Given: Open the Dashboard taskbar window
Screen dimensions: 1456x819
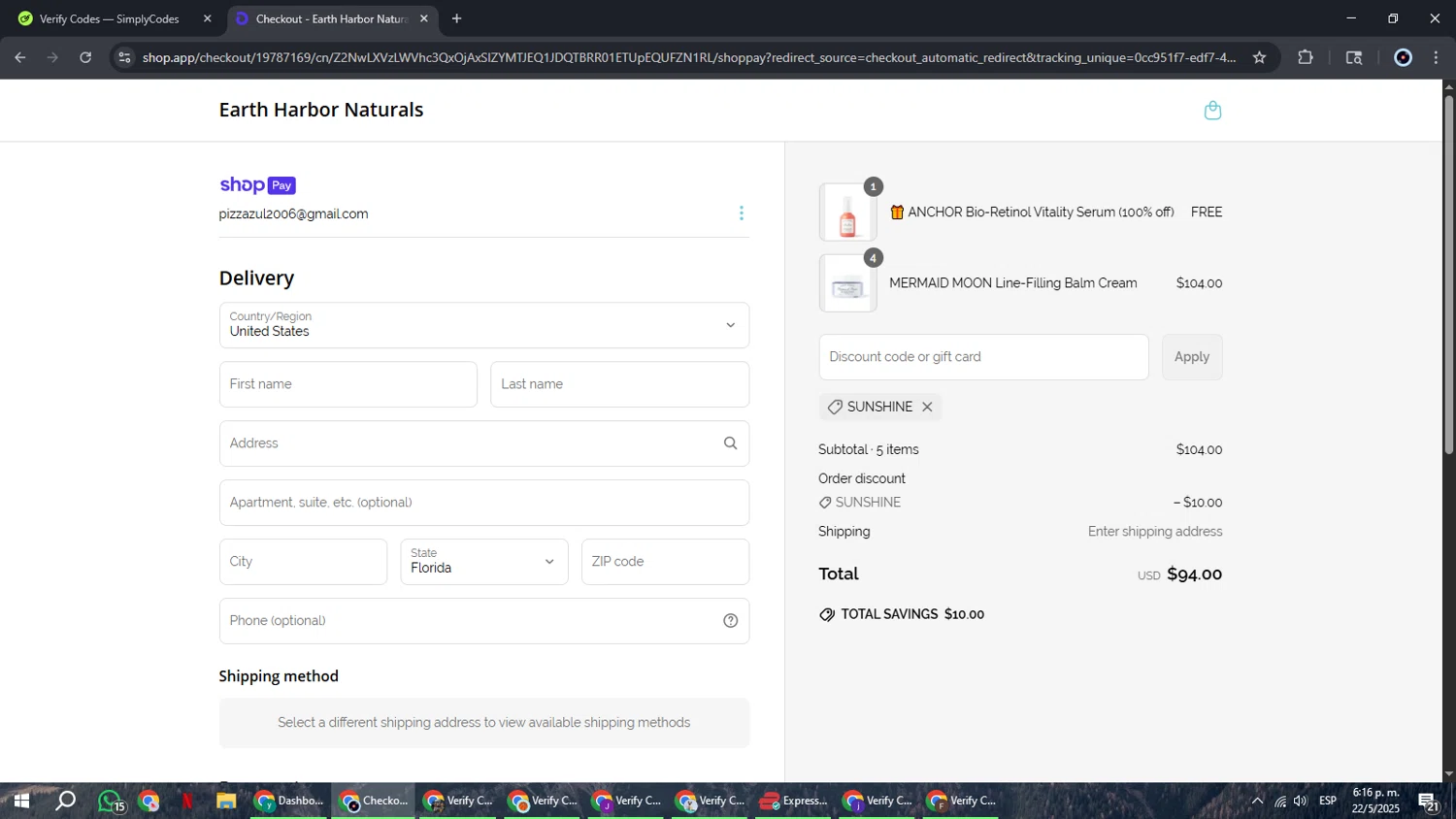Looking at the screenshot, I should pyautogui.click(x=289, y=802).
